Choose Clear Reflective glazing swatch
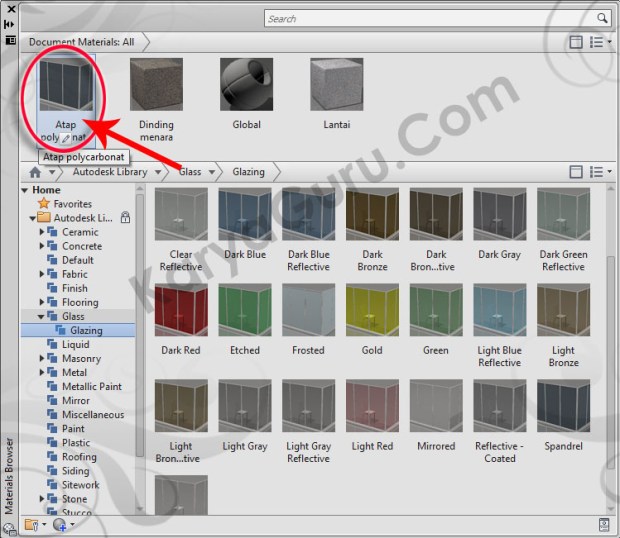Screen dimensions: 620x538 (181, 214)
